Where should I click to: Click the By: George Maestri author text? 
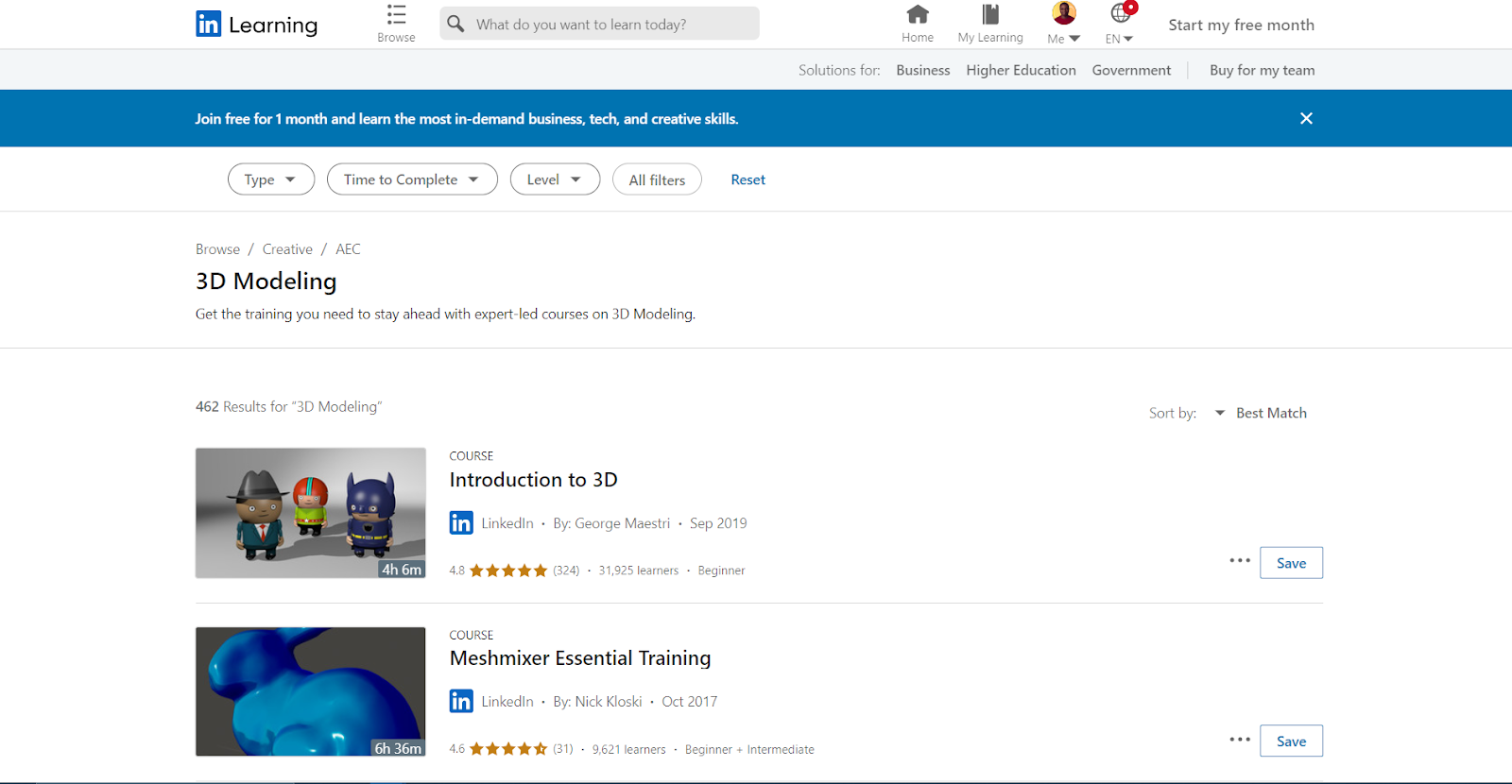point(611,523)
